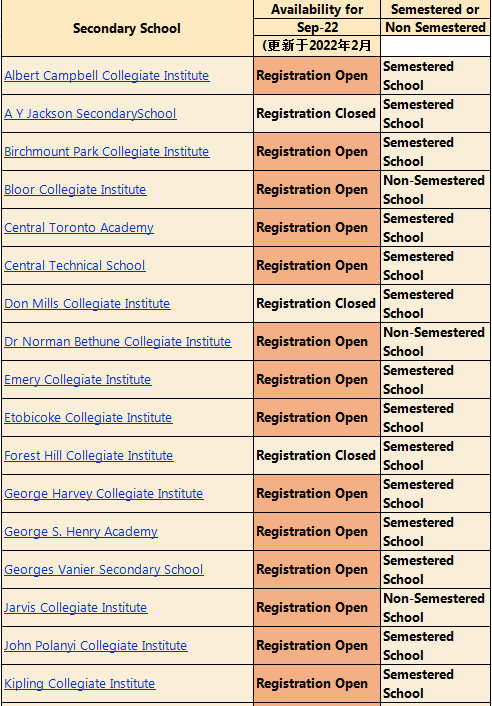The image size is (492, 706).
Task: Visit George S. Henry Academy link
Action: (81, 532)
